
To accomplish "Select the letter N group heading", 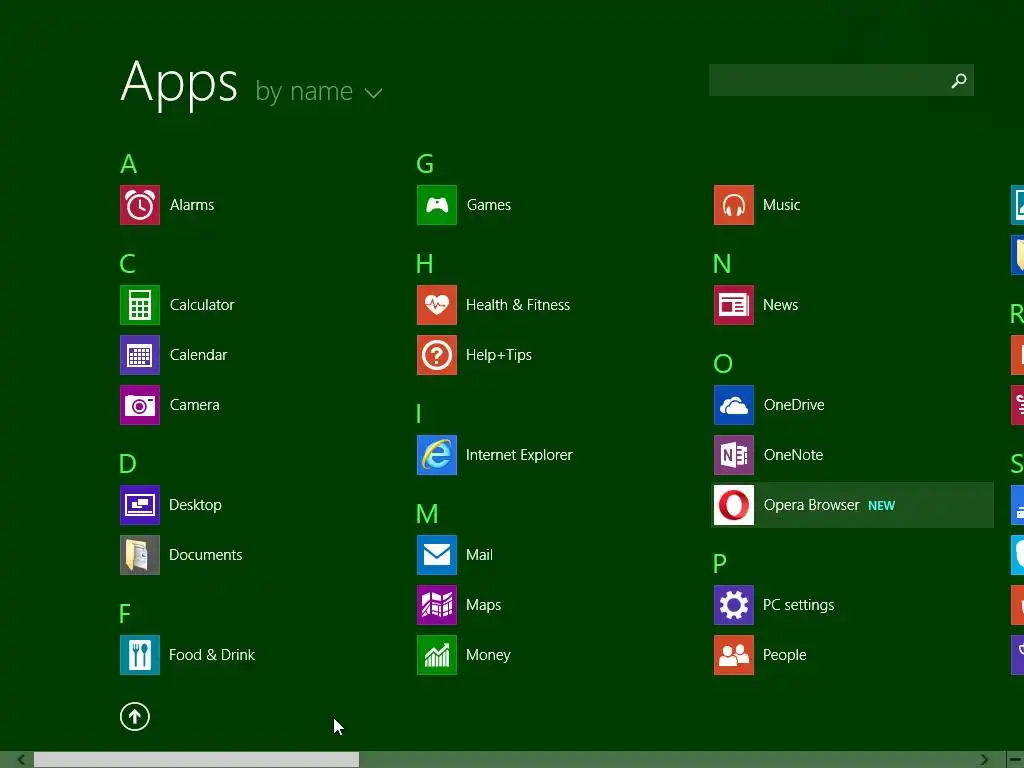I will tap(722, 264).
